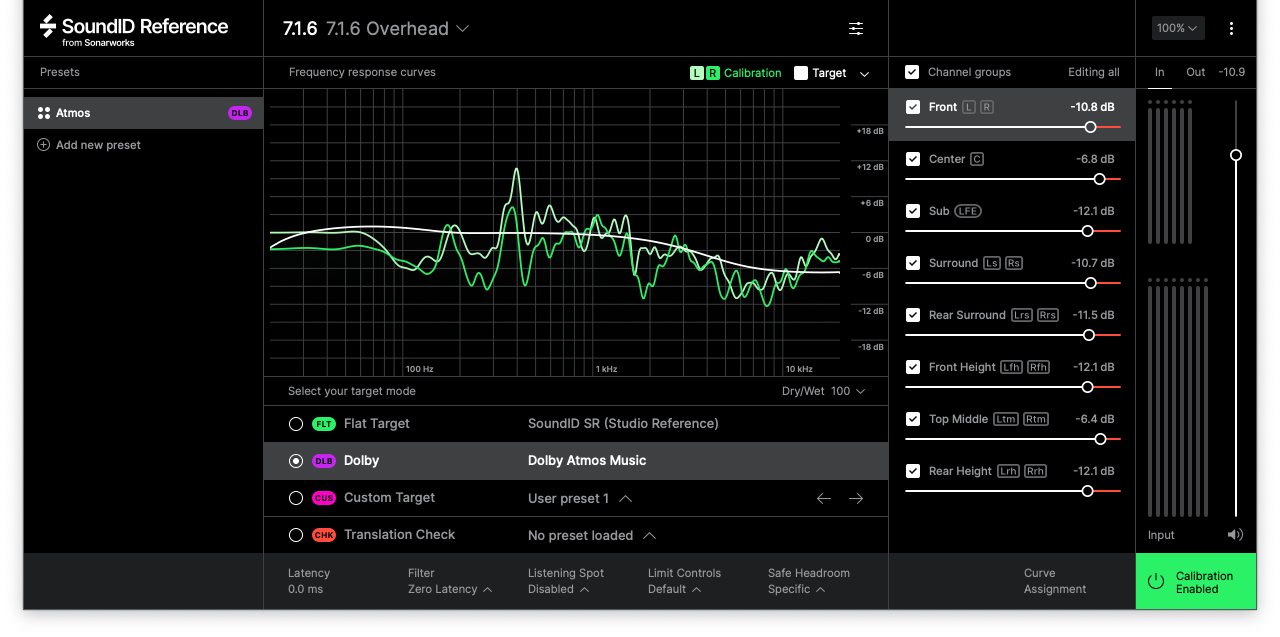
Task: Click the Atmos preset grid icon
Action: pyautogui.click(x=43, y=113)
